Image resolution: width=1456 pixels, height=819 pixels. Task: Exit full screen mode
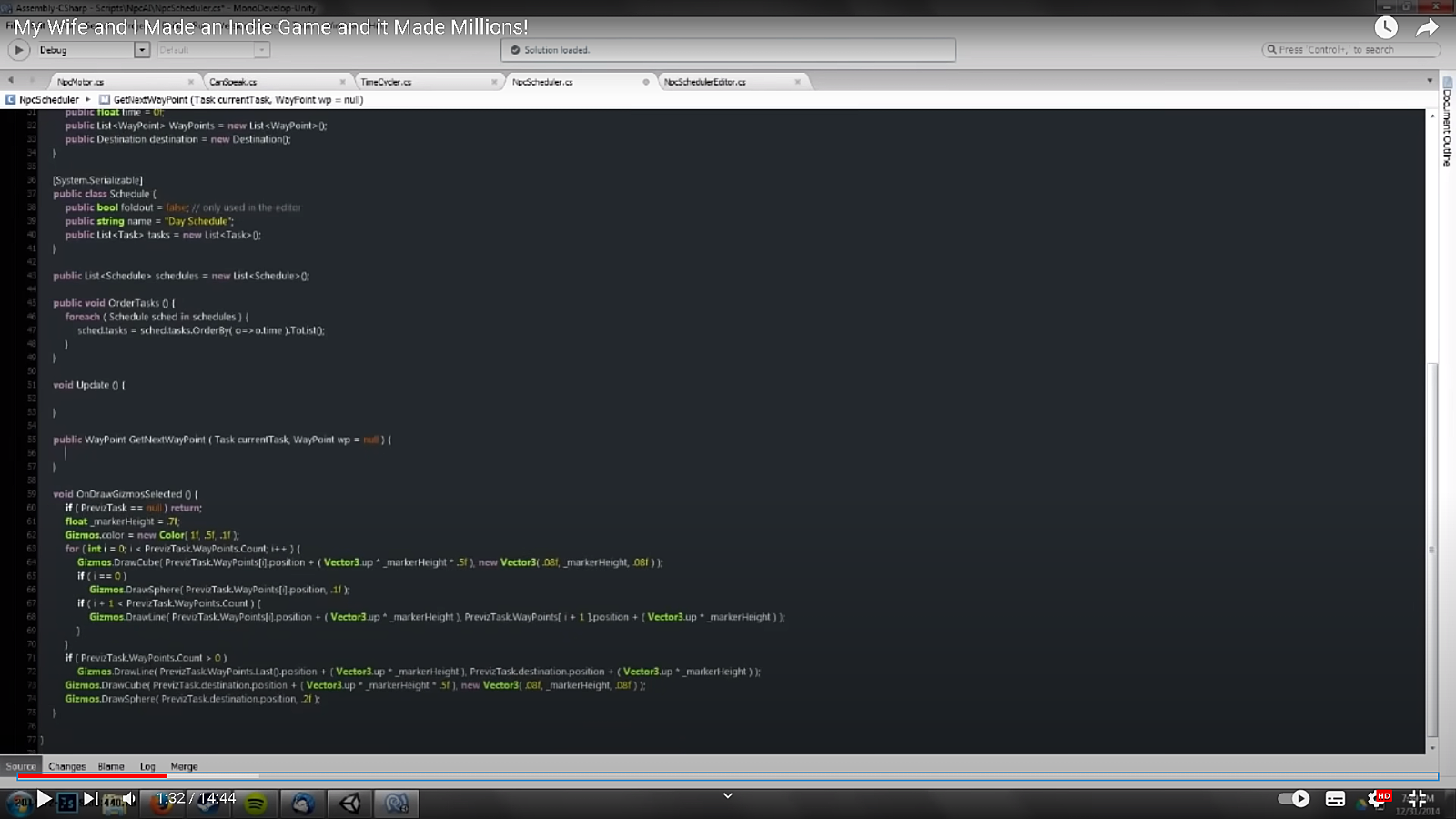(1418, 799)
